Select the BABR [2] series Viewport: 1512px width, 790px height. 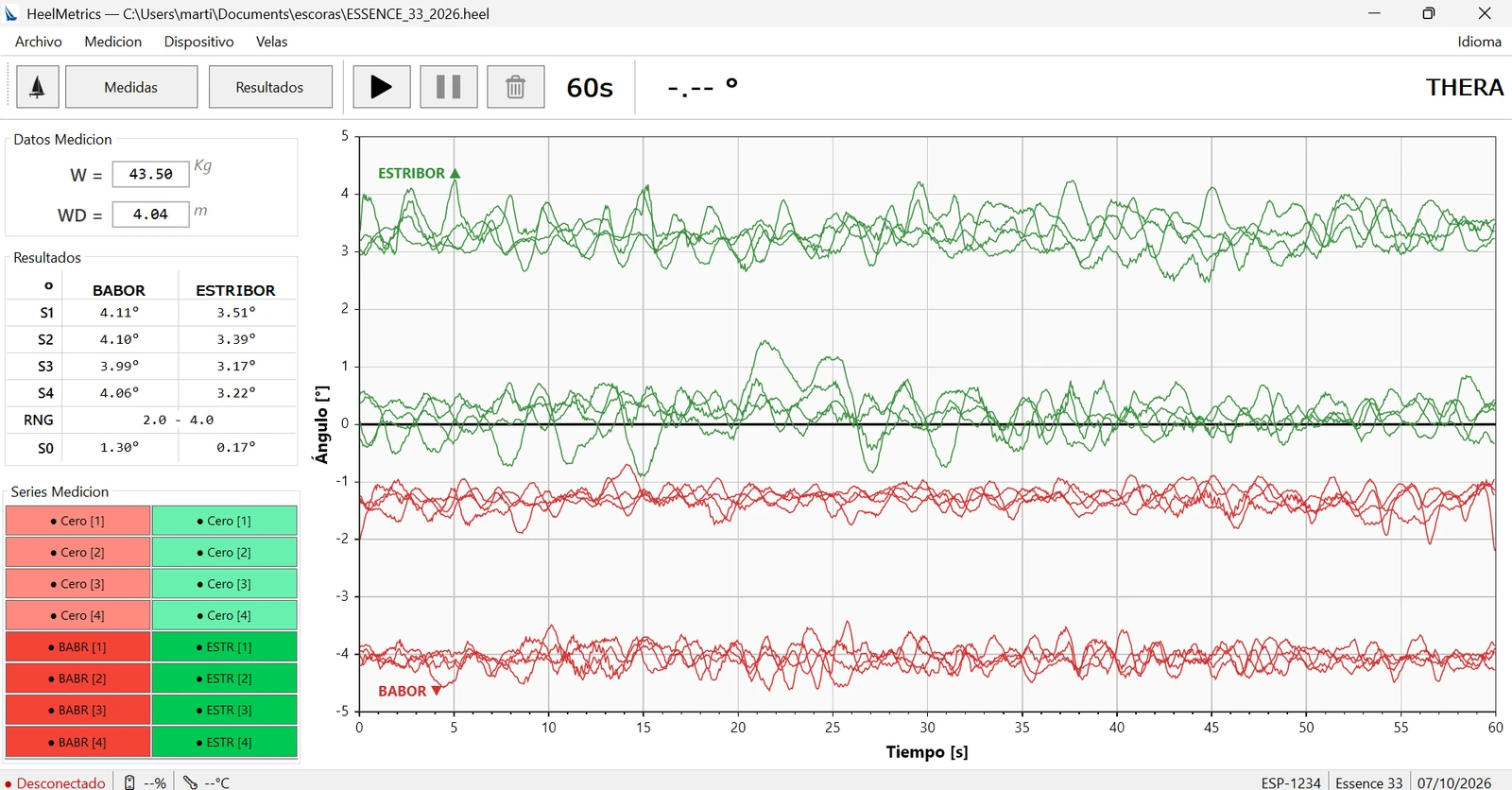[x=78, y=678]
